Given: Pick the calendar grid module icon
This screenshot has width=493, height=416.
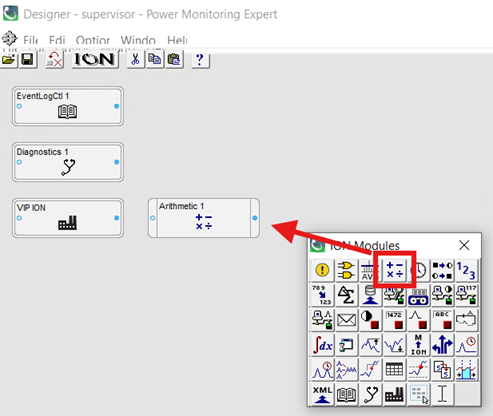Looking at the screenshot, I should pyautogui.click(x=394, y=370).
